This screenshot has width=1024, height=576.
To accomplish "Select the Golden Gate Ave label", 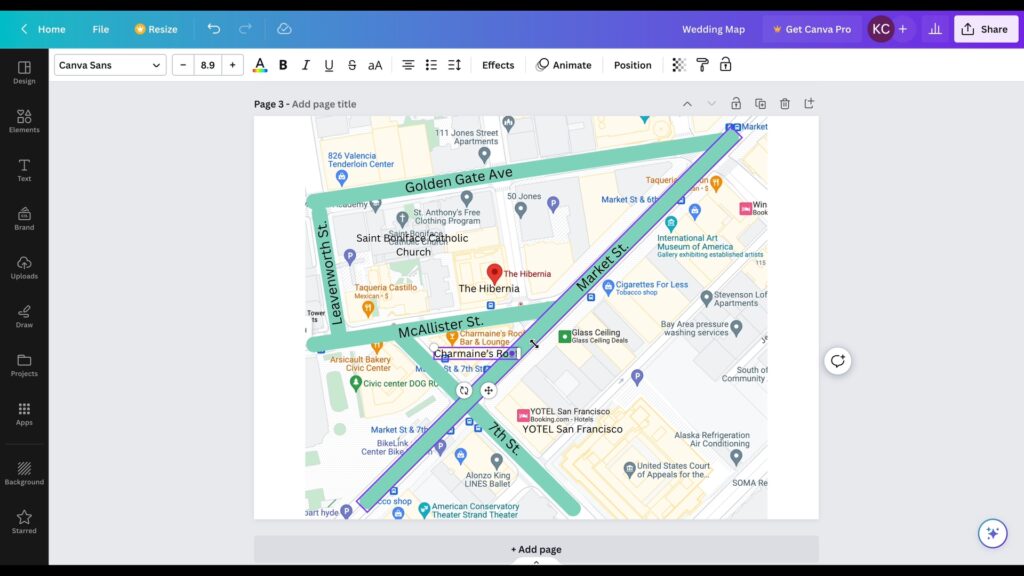I will coord(458,180).
